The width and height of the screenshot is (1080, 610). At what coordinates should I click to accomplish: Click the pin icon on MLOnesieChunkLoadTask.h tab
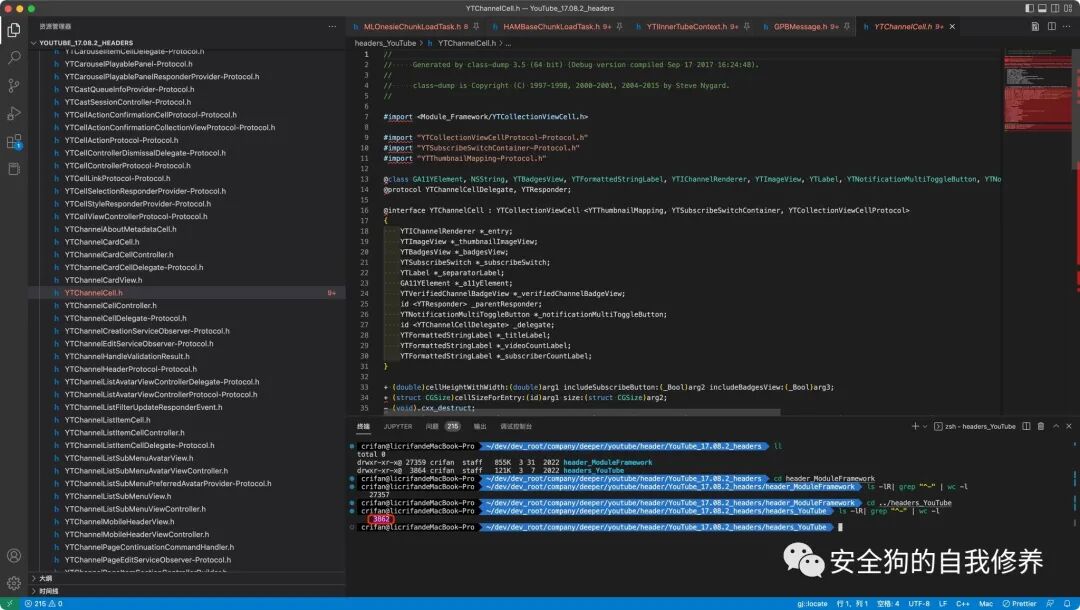coord(476,26)
